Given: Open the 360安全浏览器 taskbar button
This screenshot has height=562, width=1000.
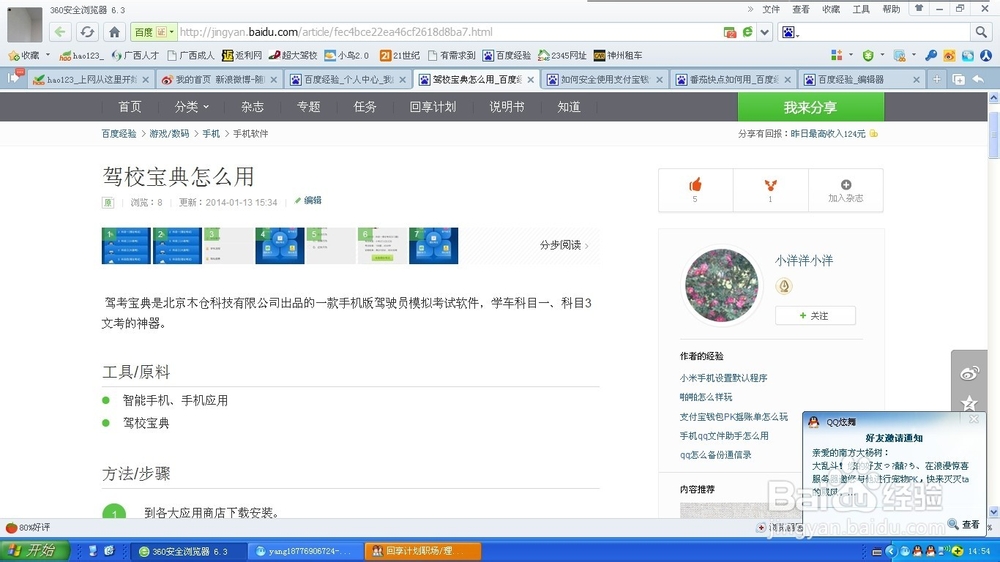Looking at the screenshot, I should 189,551.
